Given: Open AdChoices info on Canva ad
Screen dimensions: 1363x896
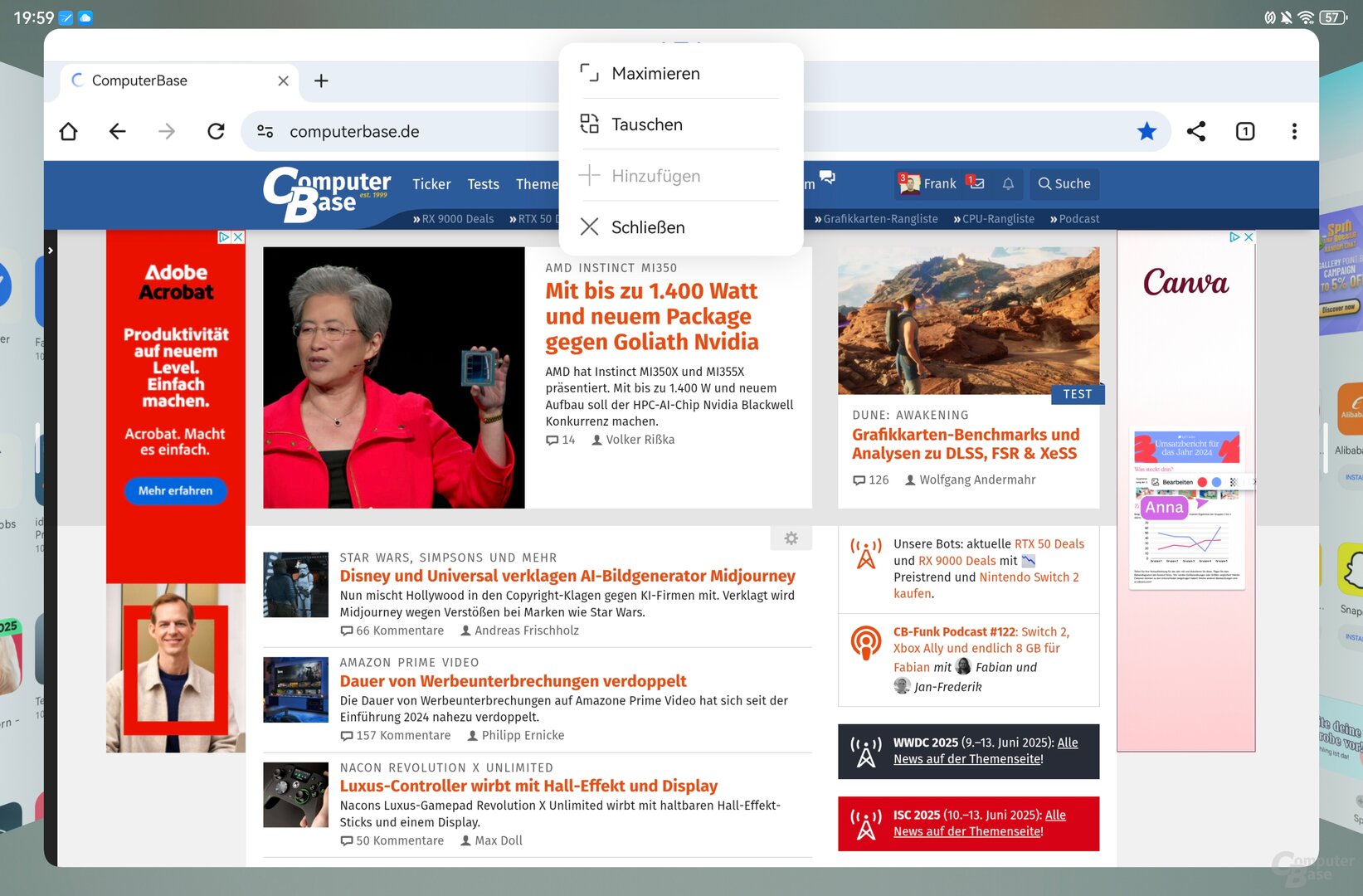Looking at the screenshot, I should coord(1234,237).
